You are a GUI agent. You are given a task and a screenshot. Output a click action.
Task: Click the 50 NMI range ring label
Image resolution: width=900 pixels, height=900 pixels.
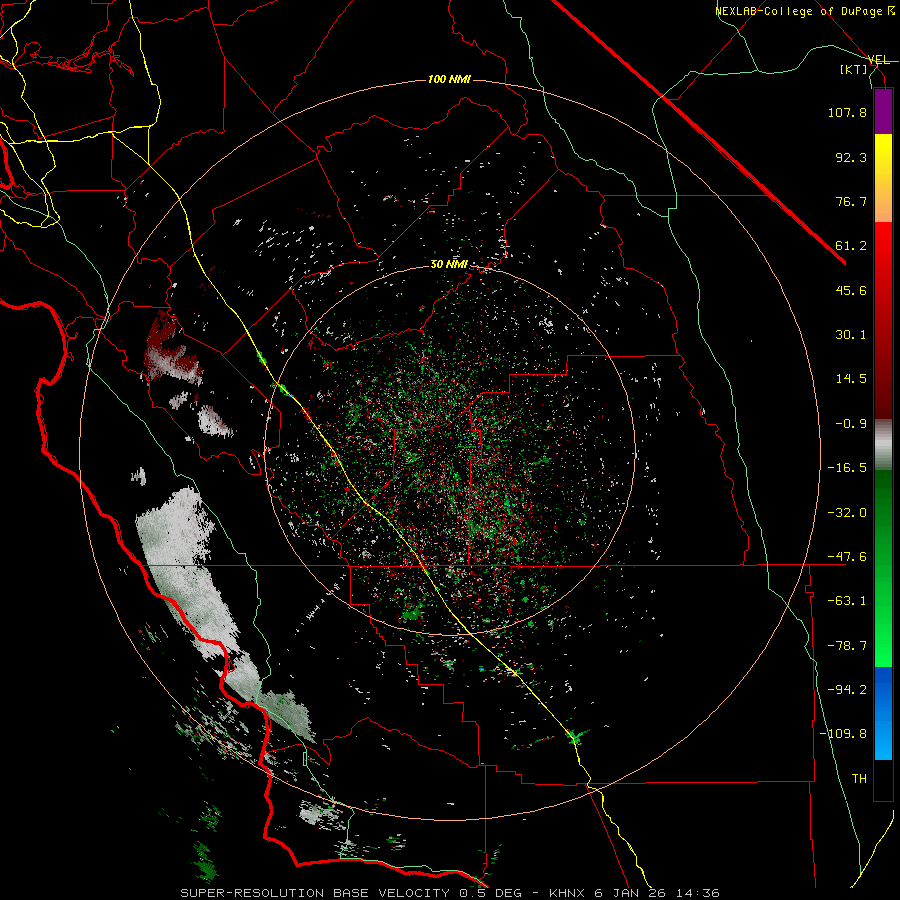pos(449,265)
